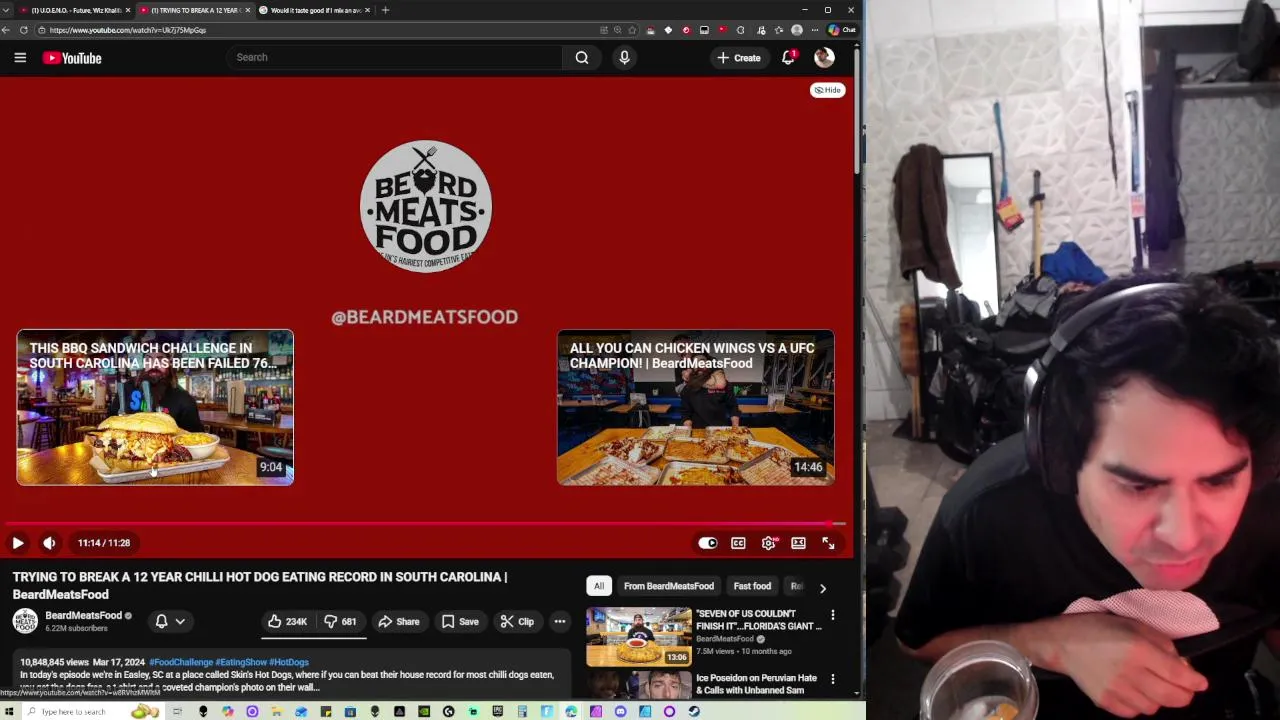Reload the page
The image size is (1280, 720).
click(x=24, y=30)
